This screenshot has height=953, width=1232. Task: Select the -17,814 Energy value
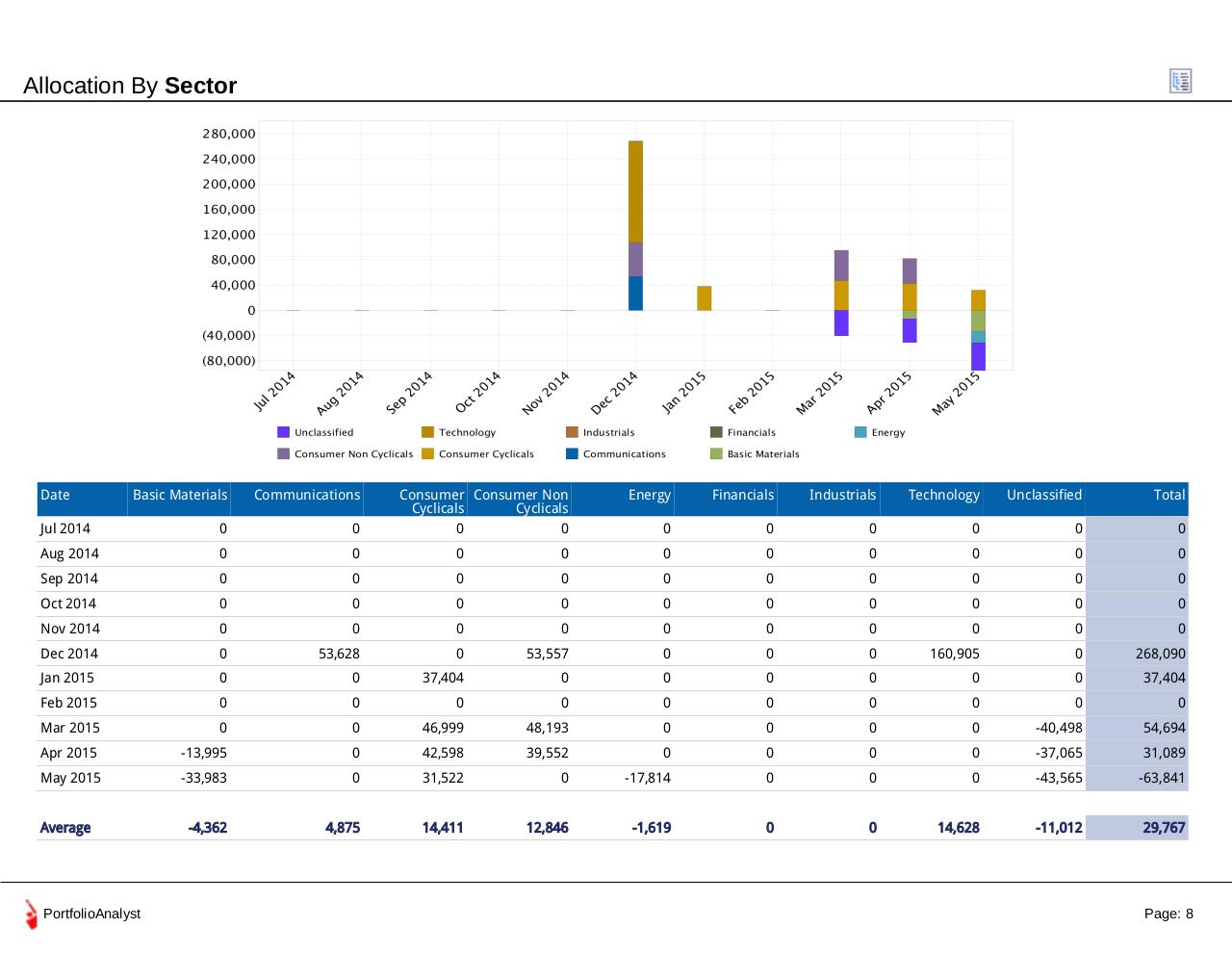(x=648, y=778)
